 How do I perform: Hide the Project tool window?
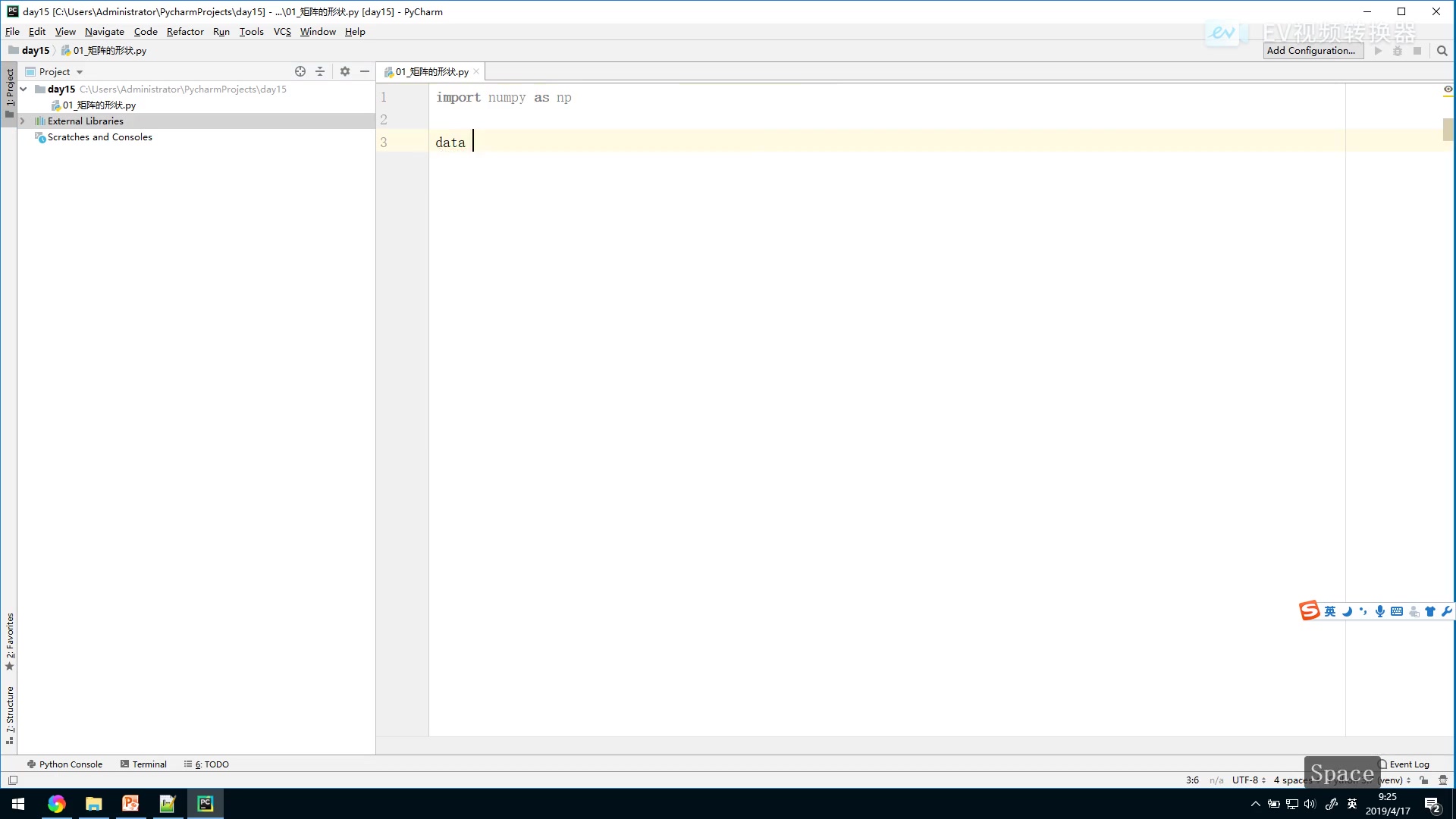pyautogui.click(x=365, y=71)
